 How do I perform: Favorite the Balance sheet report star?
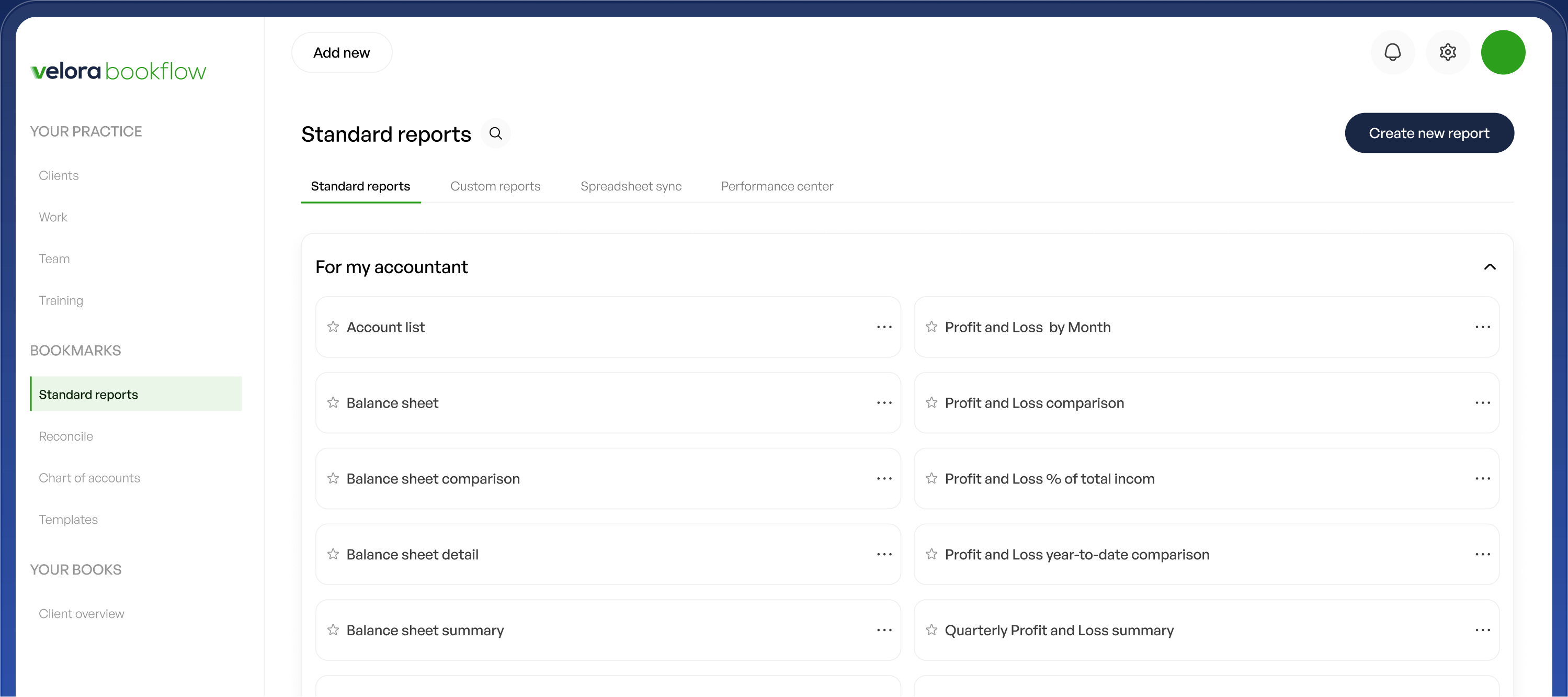pos(333,402)
